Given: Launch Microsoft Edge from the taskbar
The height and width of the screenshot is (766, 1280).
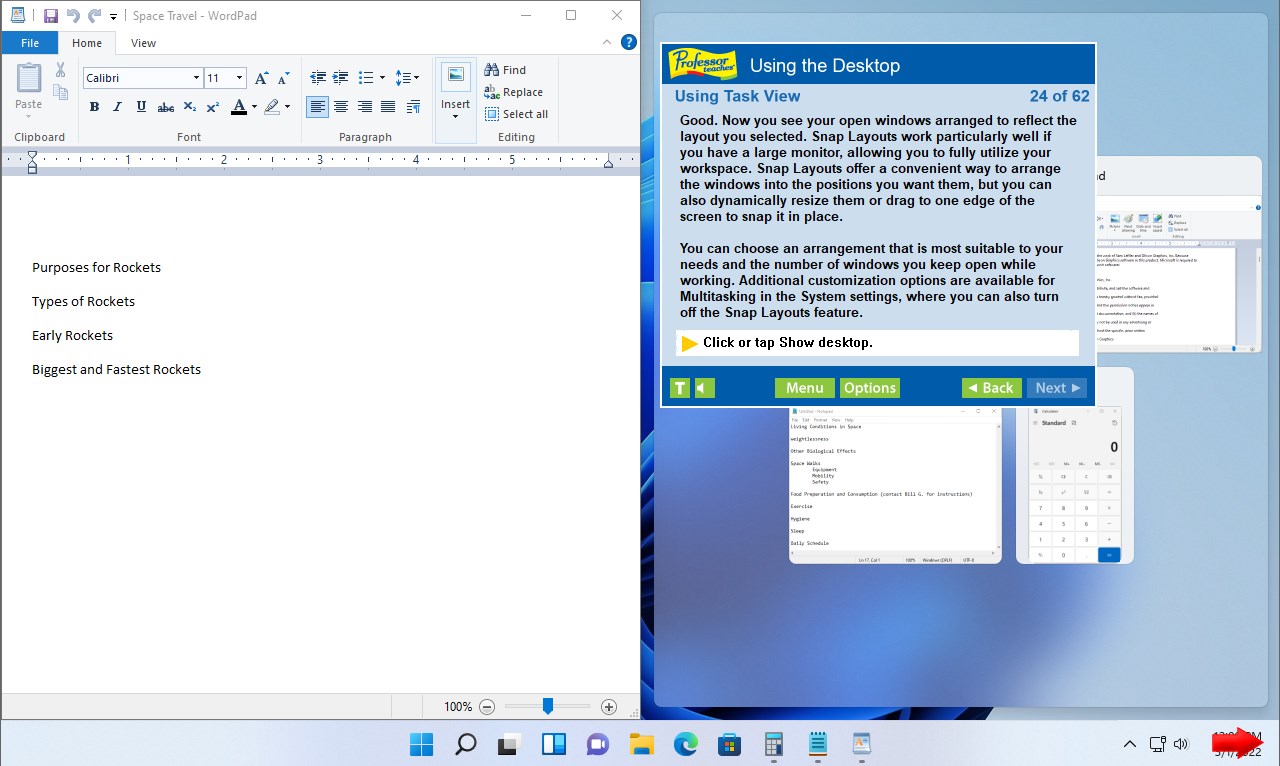Looking at the screenshot, I should tap(685, 744).
